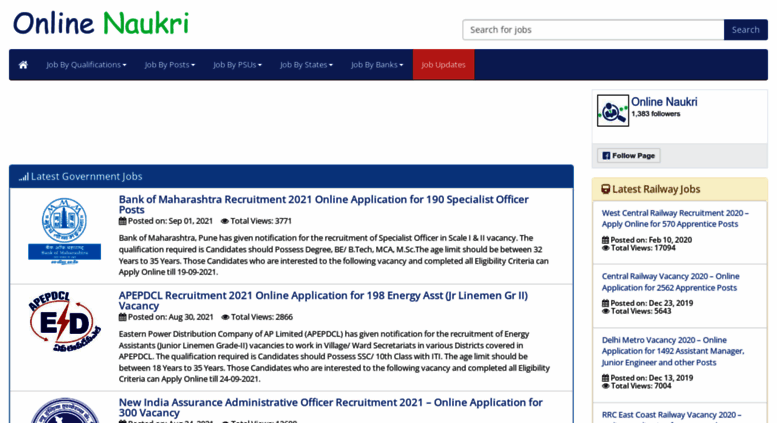Click the Search for jobs input field

pos(593,30)
